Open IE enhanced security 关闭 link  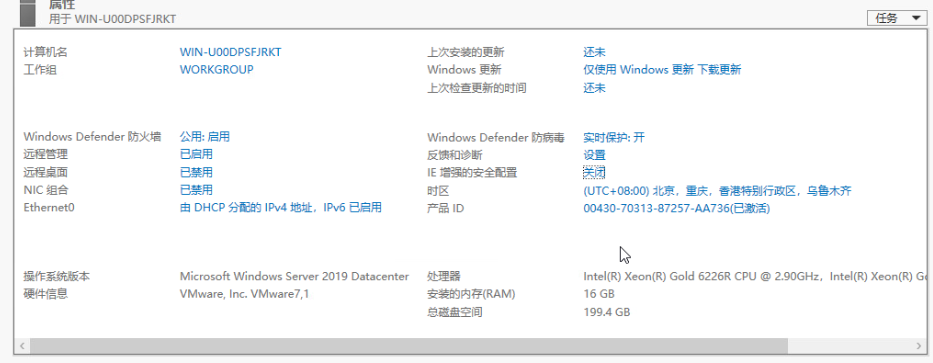(x=594, y=173)
